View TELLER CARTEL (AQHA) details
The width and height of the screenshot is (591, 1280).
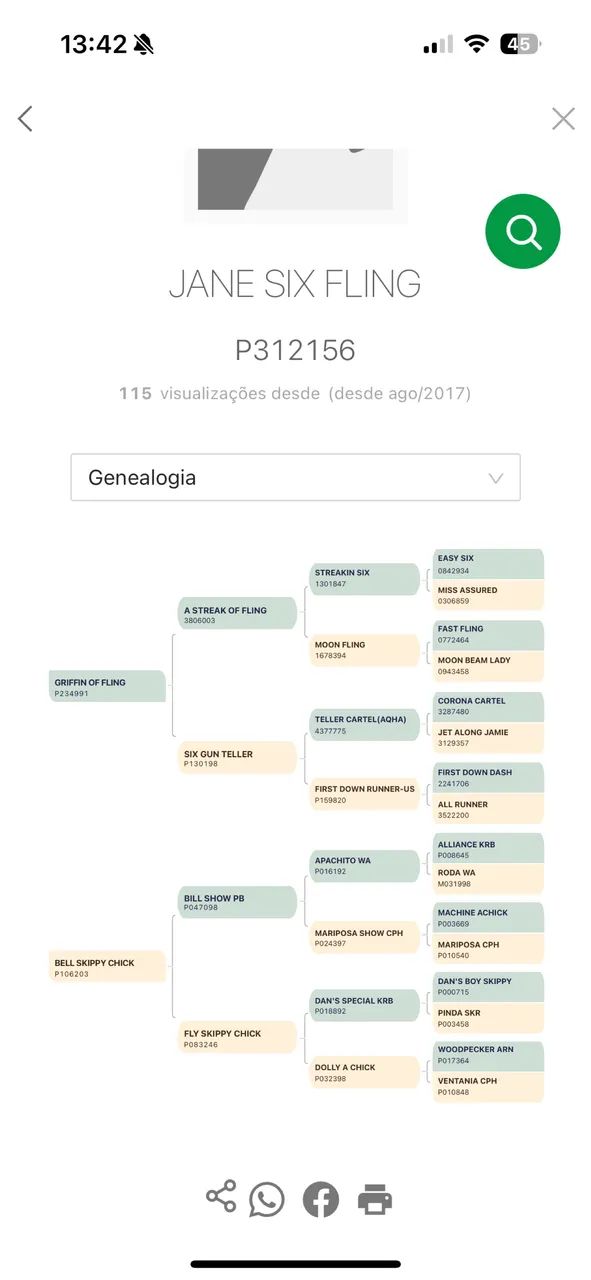364,722
